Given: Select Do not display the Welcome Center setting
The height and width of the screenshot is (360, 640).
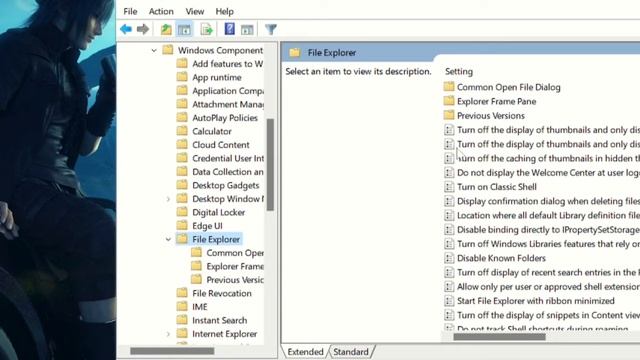Looking at the screenshot, I should click(x=542, y=173).
